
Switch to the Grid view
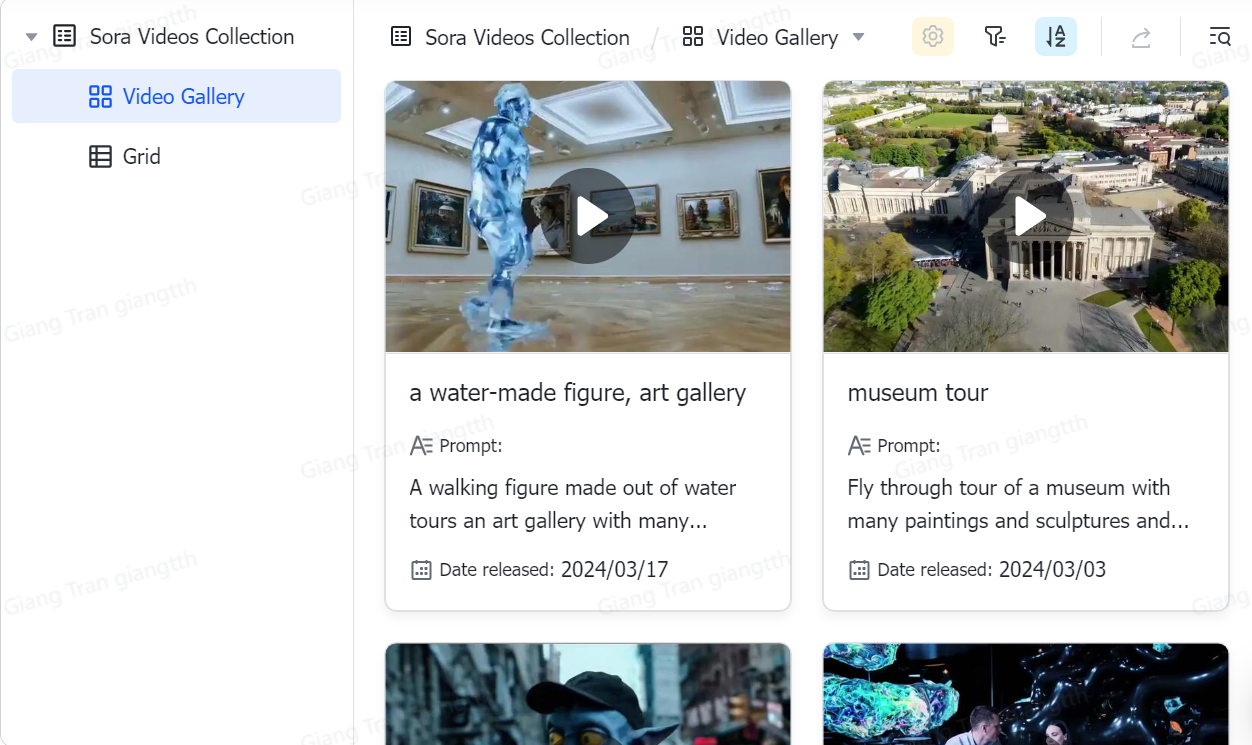coord(140,156)
